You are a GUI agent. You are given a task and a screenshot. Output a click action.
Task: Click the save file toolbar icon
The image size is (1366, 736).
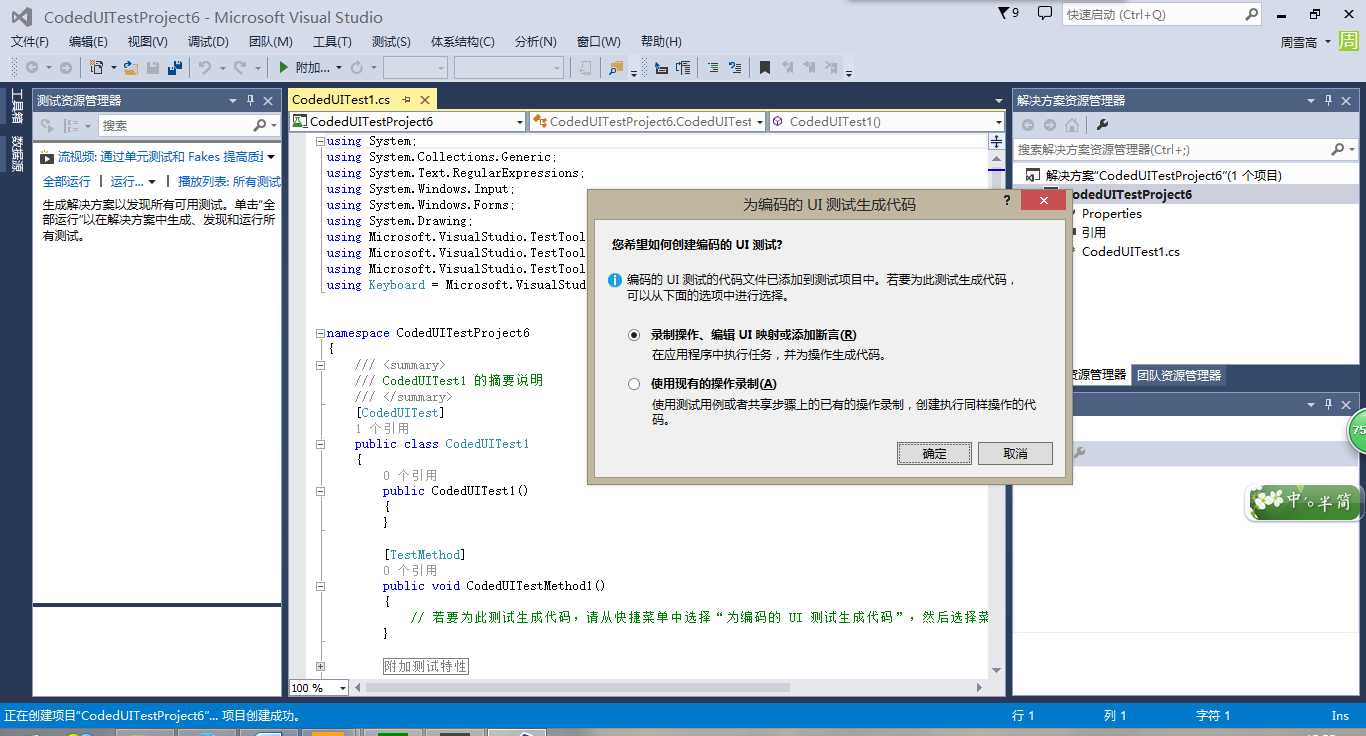(153, 68)
